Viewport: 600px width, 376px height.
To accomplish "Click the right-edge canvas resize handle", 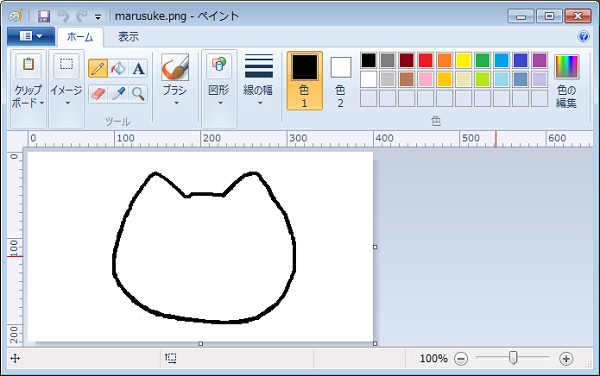I will [x=375, y=247].
